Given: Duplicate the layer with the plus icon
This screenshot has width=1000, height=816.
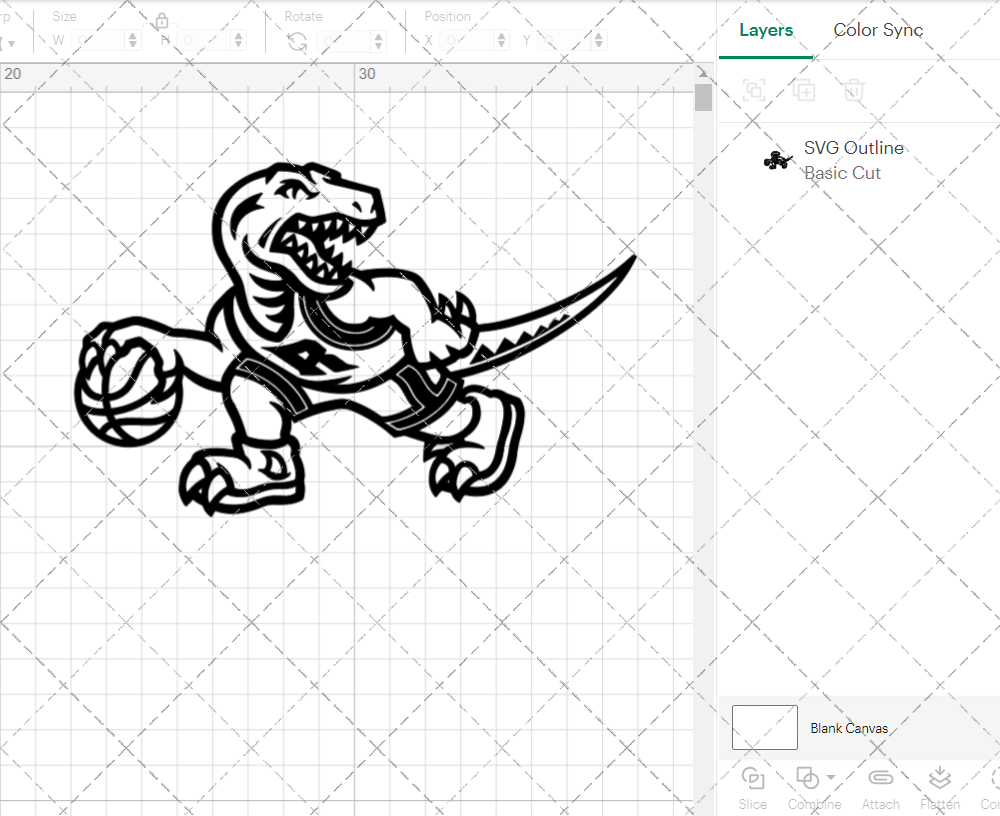Looking at the screenshot, I should (x=803, y=90).
